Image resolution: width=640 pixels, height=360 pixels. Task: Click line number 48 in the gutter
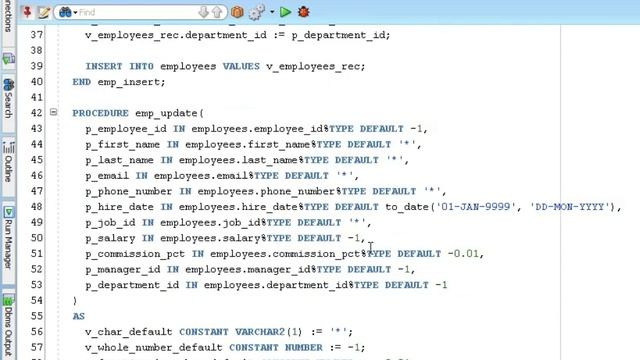point(37,207)
